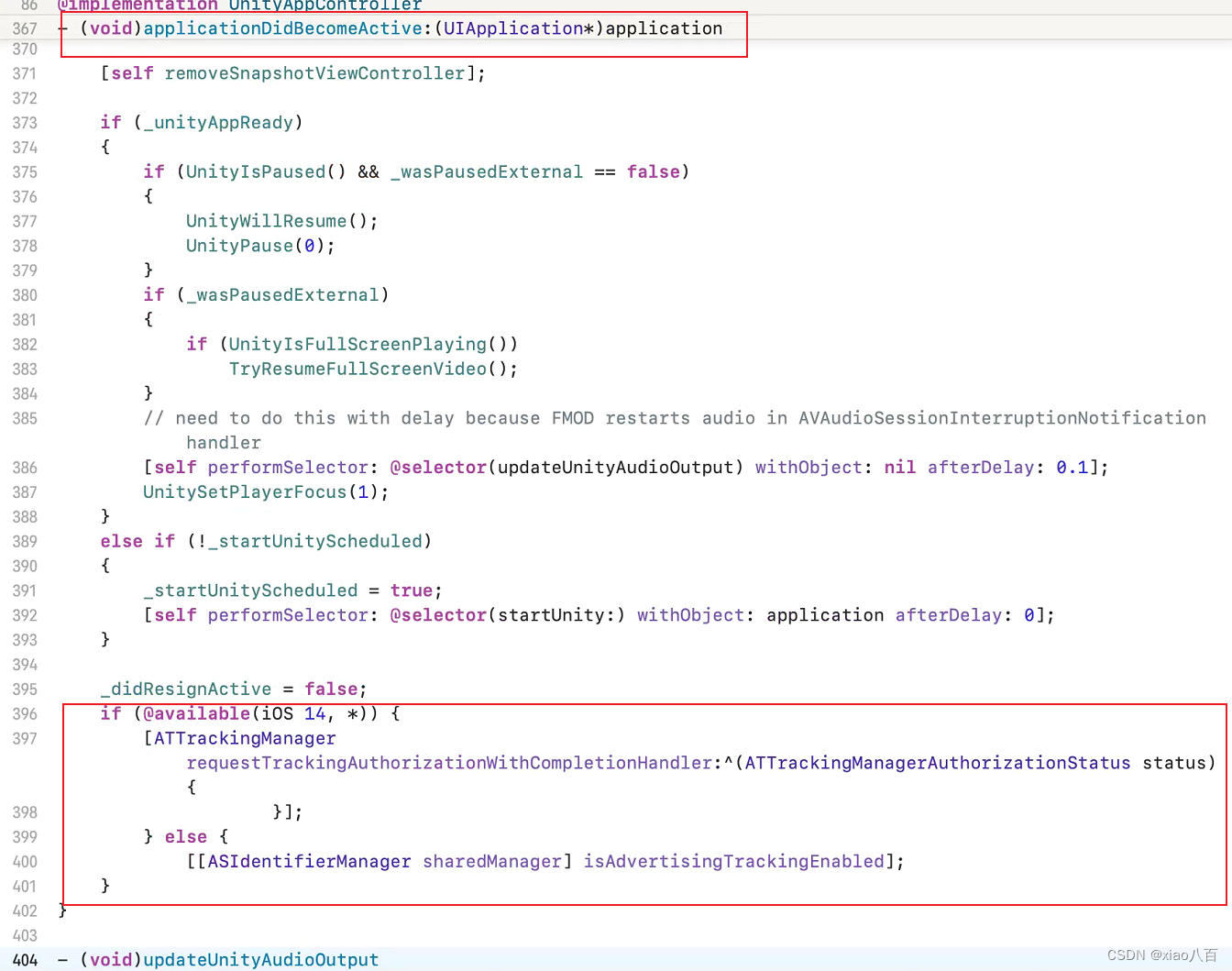The width and height of the screenshot is (1232, 971).
Task: Click the applicationDidBecomeActive method name
Action: [x=283, y=28]
